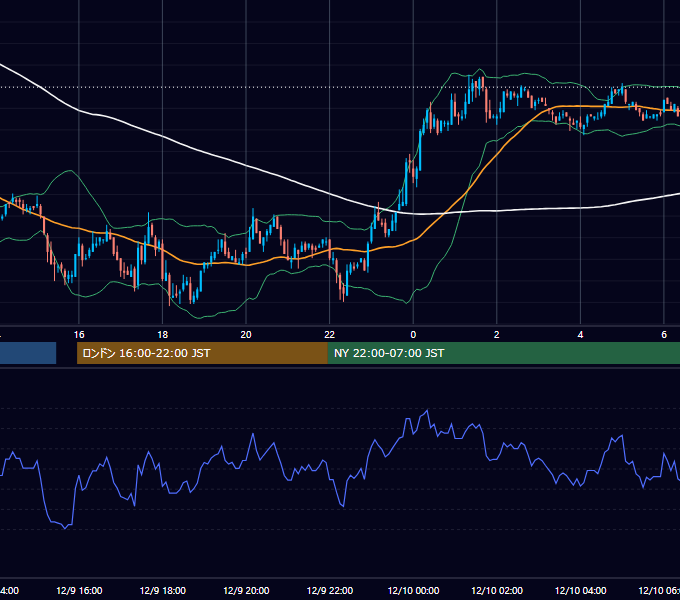The image size is (680, 600).
Task: Click the blue session bar before London
Action: click(28, 353)
